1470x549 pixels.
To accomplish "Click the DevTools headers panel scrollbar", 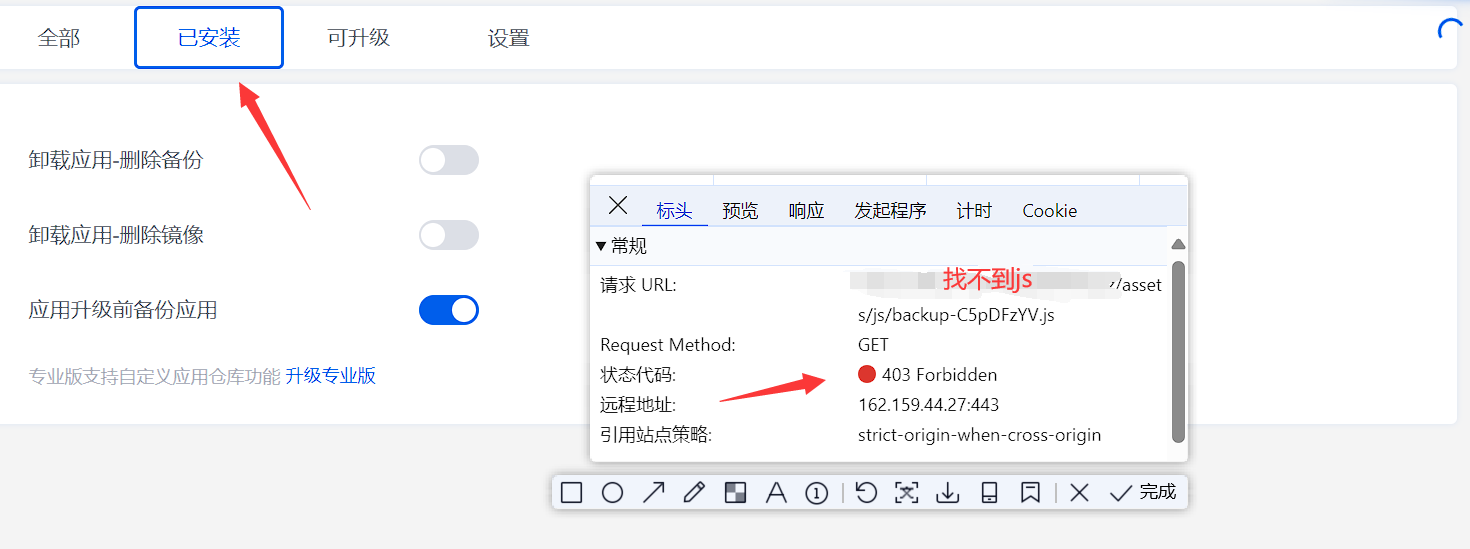I will point(1178,350).
